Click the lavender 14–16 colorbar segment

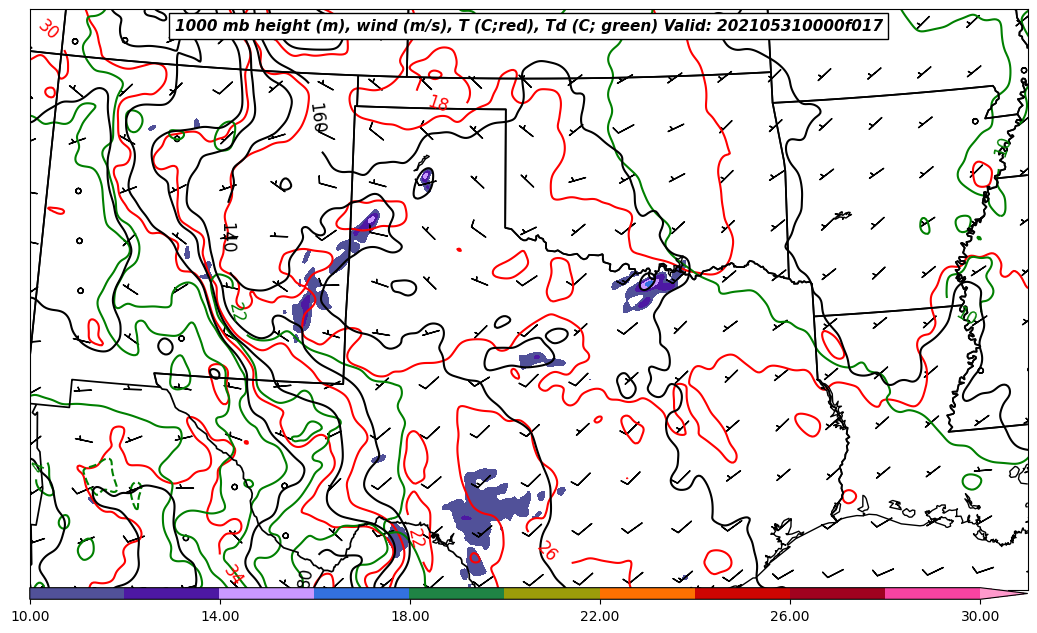click(267, 593)
